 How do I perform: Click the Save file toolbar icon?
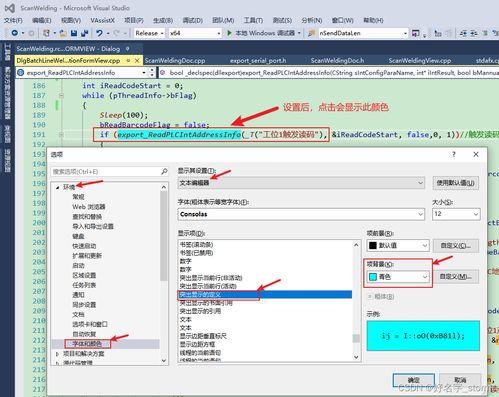[x=74, y=33]
